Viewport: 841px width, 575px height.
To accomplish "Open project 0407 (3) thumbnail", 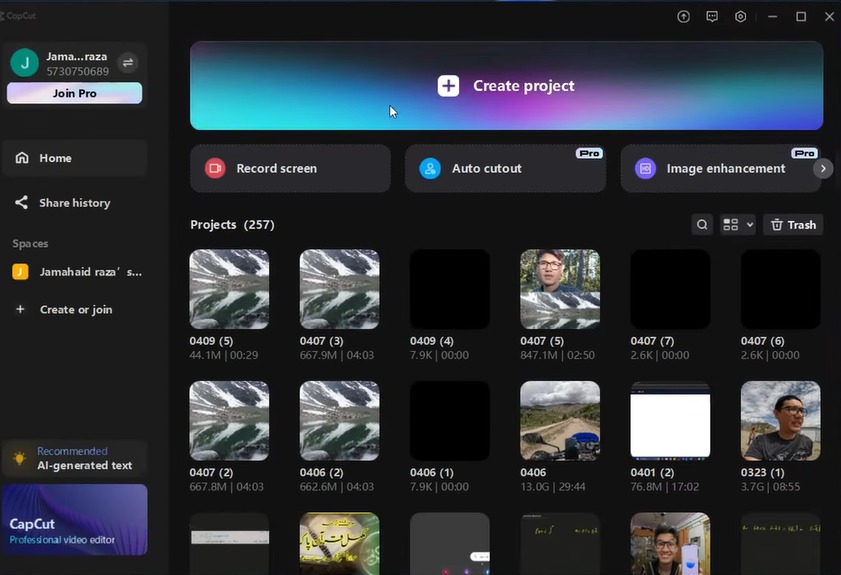I will pos(340,289).
